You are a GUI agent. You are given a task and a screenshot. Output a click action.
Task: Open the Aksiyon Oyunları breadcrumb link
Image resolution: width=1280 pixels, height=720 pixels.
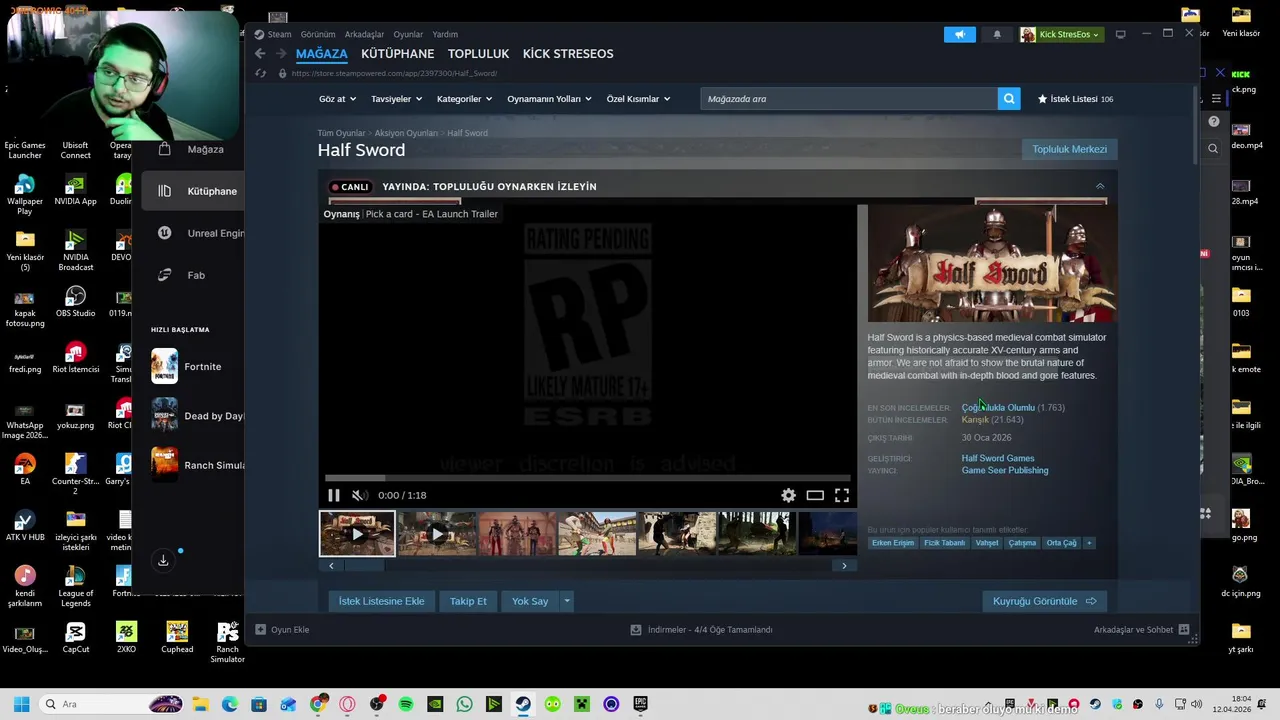click(406, 133)
